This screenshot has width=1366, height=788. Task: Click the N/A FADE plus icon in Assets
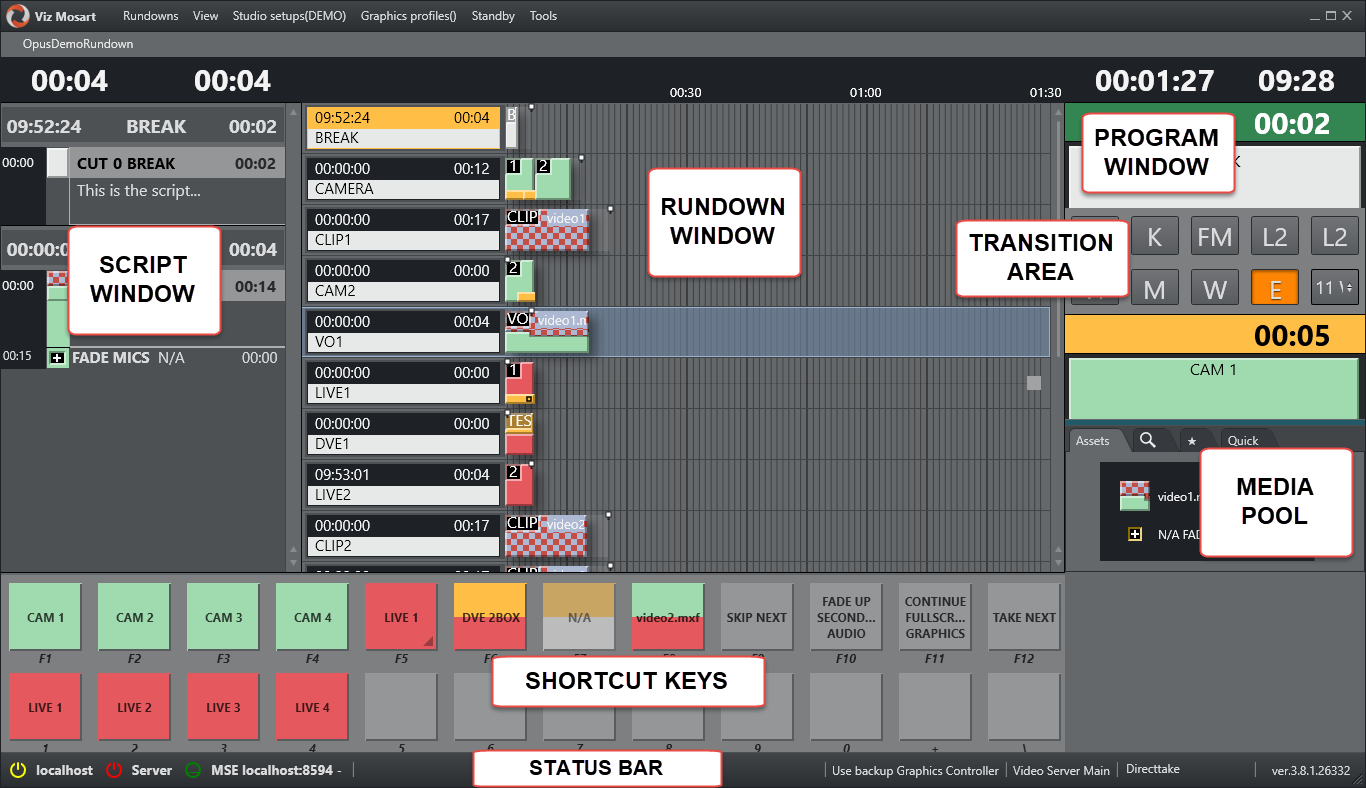(1135, 534)
